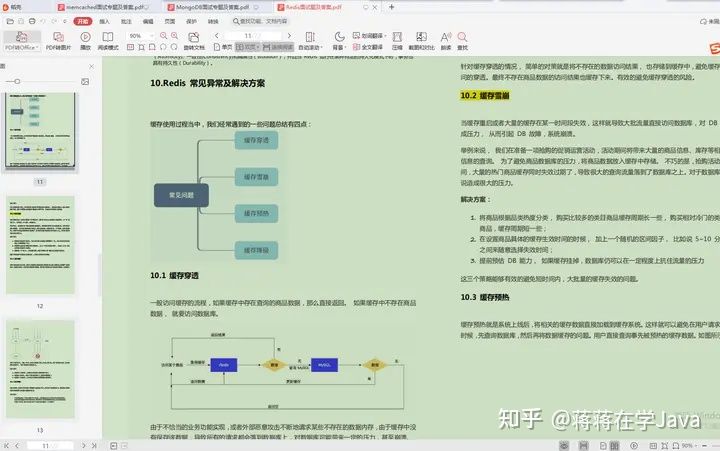Viewport: 720px width, 451px height.
Task: Expand the 自动滚动 dropdown arrow
Action: pos(321,47)
